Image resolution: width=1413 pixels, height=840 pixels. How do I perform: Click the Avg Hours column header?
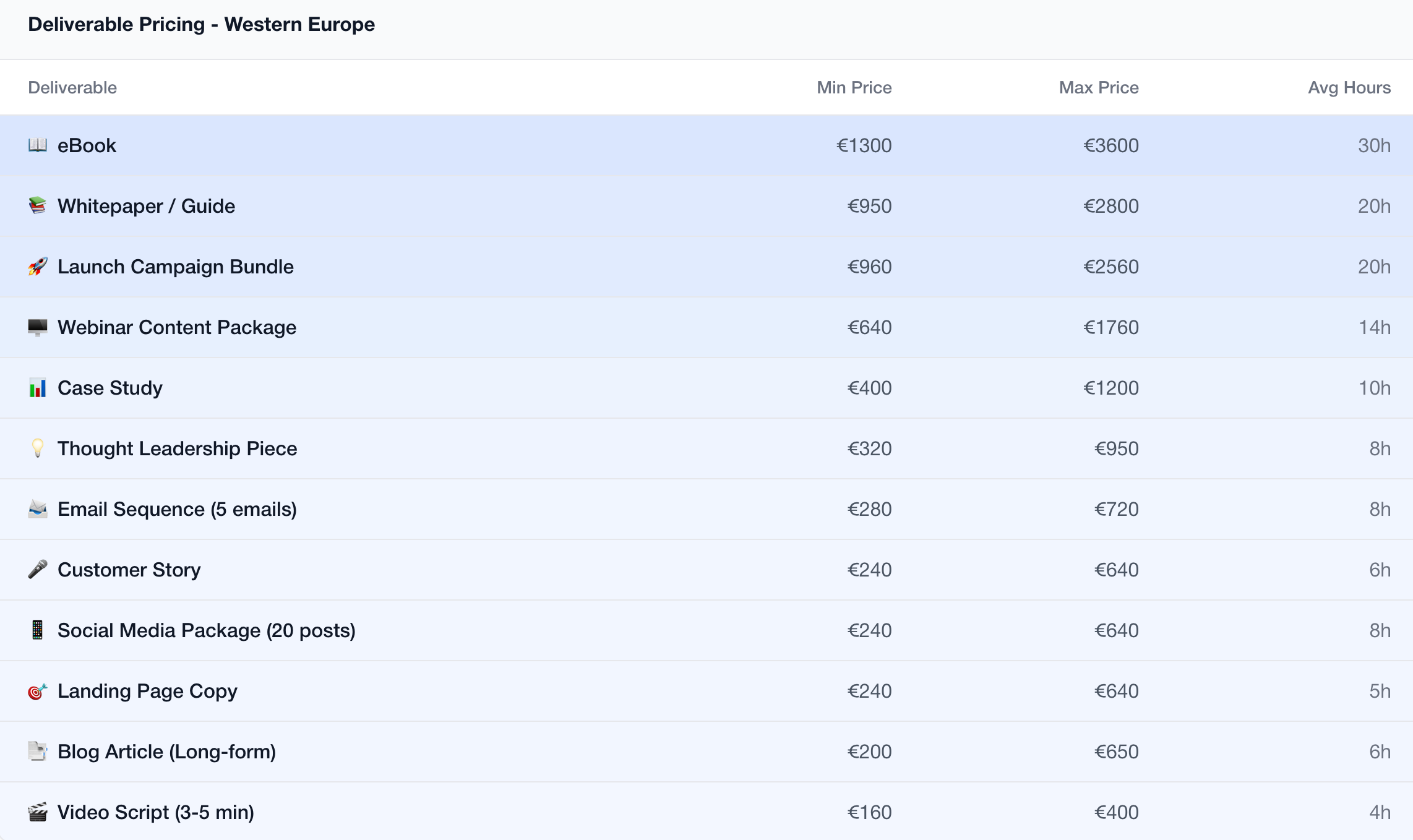pos(1349,87)
